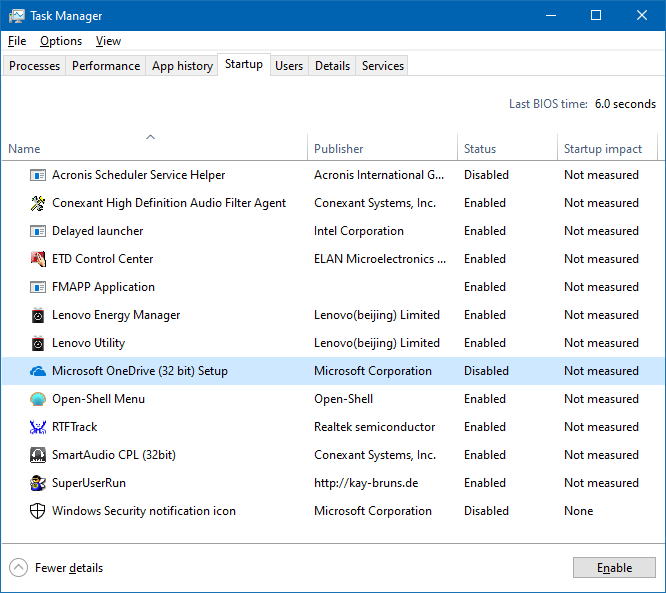Switch to the Performance tab
Image resolution: width=666 pixels, height=593 pixels.
click(x=106, y=66)
